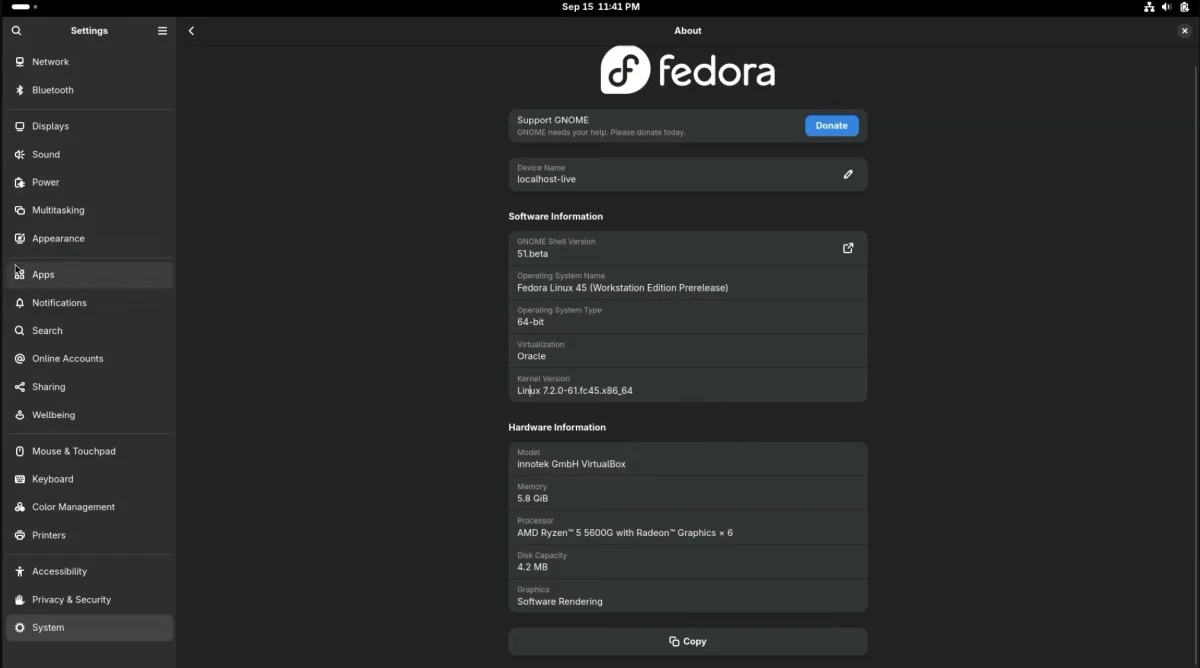Click the volume icon in top bar

click(x=1166, y=7)
